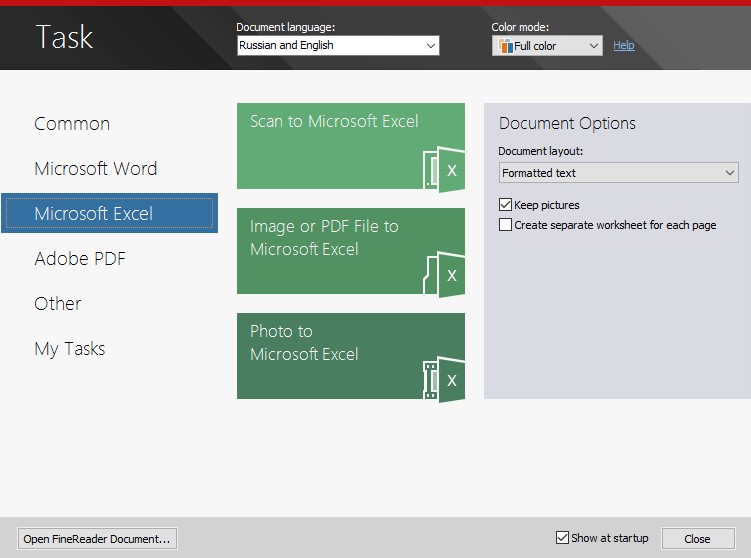751x558 pixels.
Task: Select the Common task category
Action: (72, 124)
